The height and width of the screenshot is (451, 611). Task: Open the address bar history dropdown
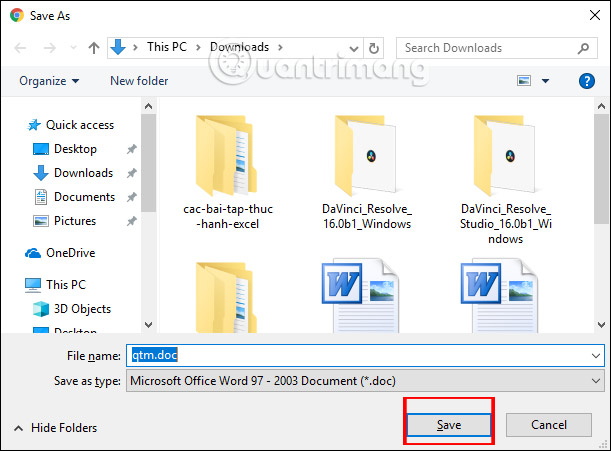(x=353, y=48)
